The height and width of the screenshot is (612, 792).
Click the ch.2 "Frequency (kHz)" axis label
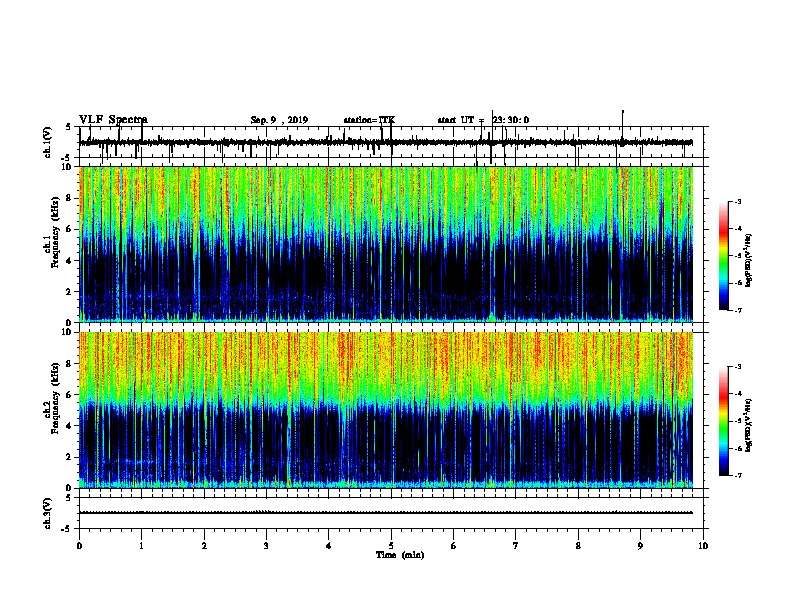pyautogui.click(x=55, y=398)
